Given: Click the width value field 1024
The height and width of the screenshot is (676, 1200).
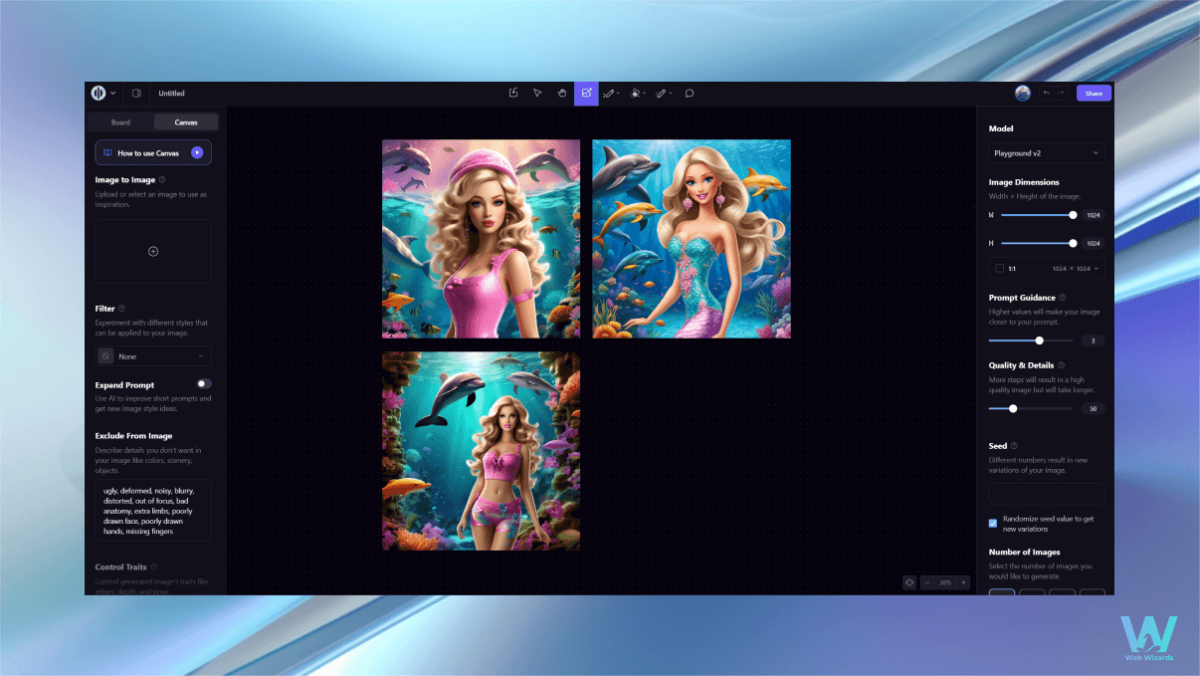Looking at the screenshot, I should pos(1093,215).
